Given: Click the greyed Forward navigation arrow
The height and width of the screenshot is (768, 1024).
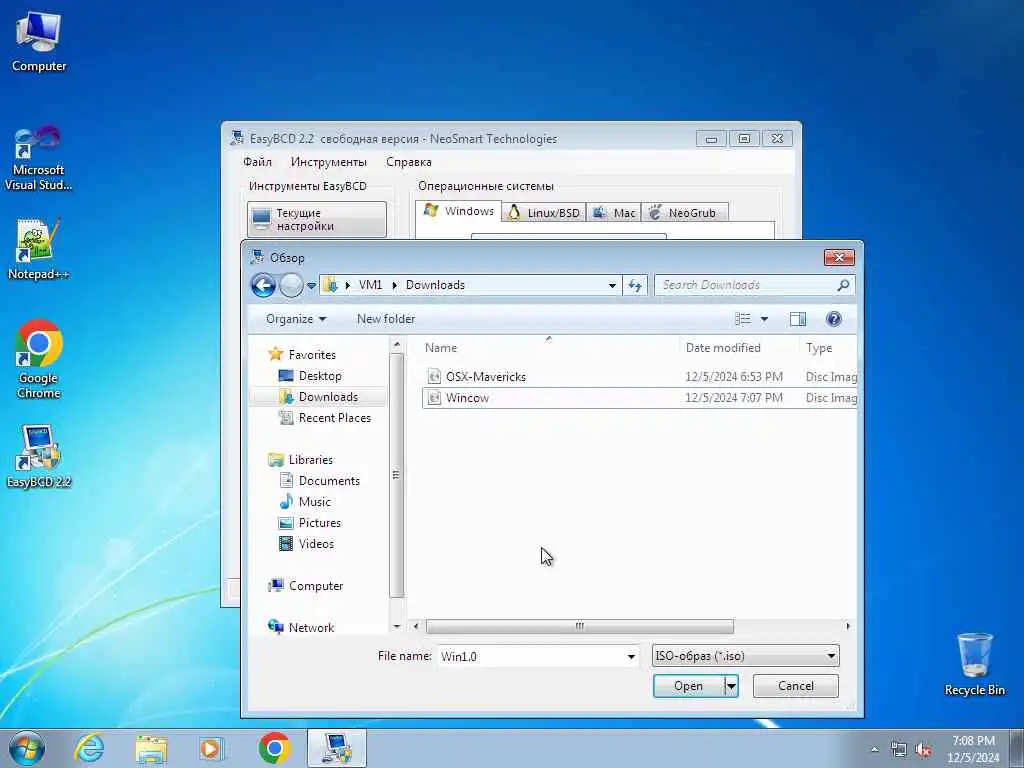Looking at the screenshot, I should tap(291, 285).
